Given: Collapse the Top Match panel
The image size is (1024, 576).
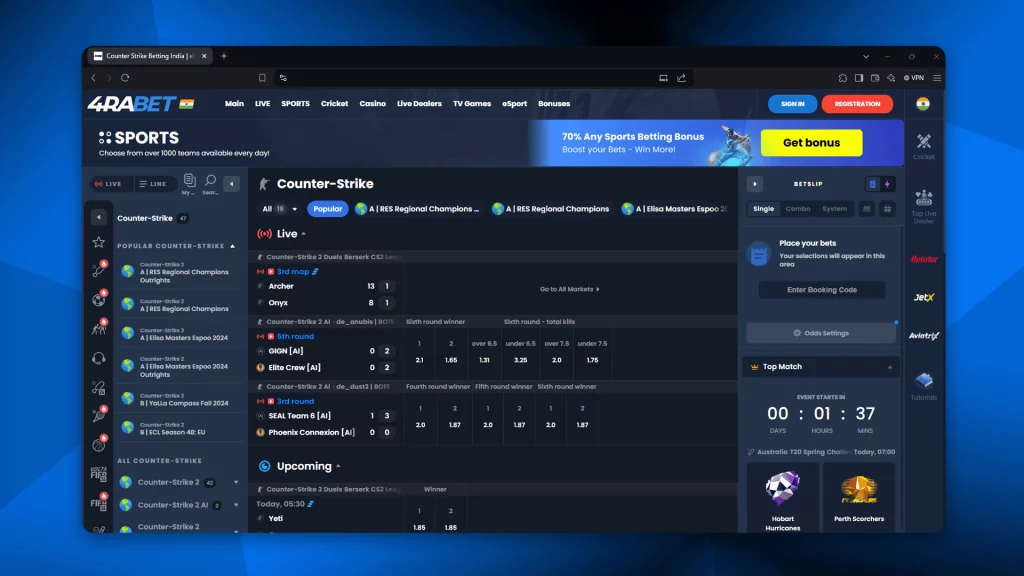Looking at the screenshot, I should point(889,367).
